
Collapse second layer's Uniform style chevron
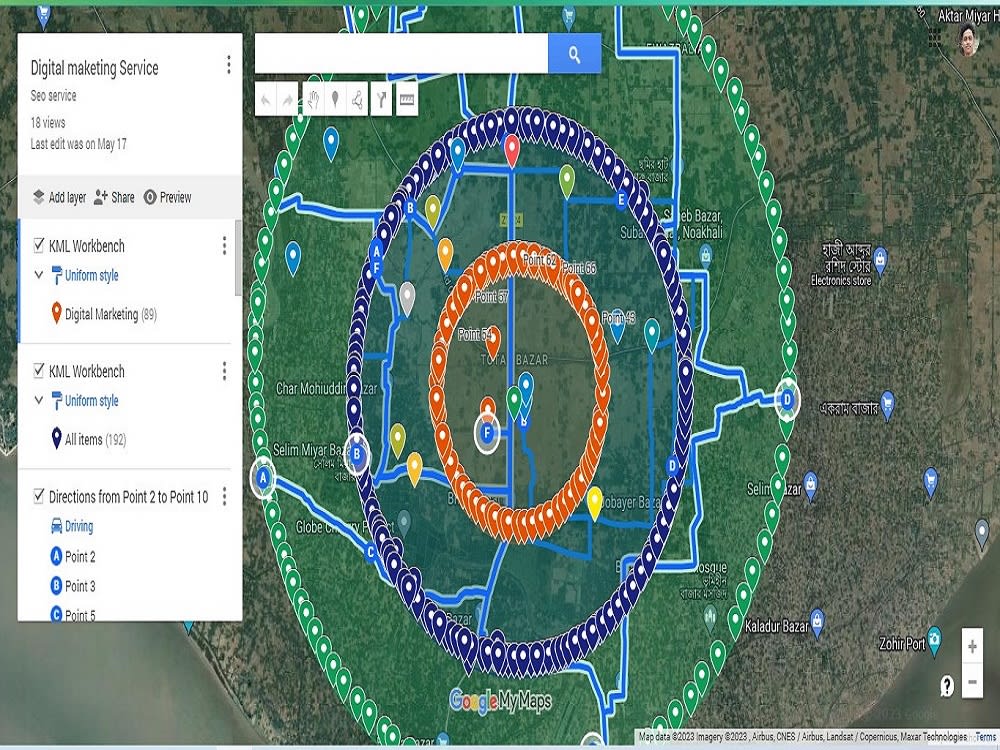[39, 400]
